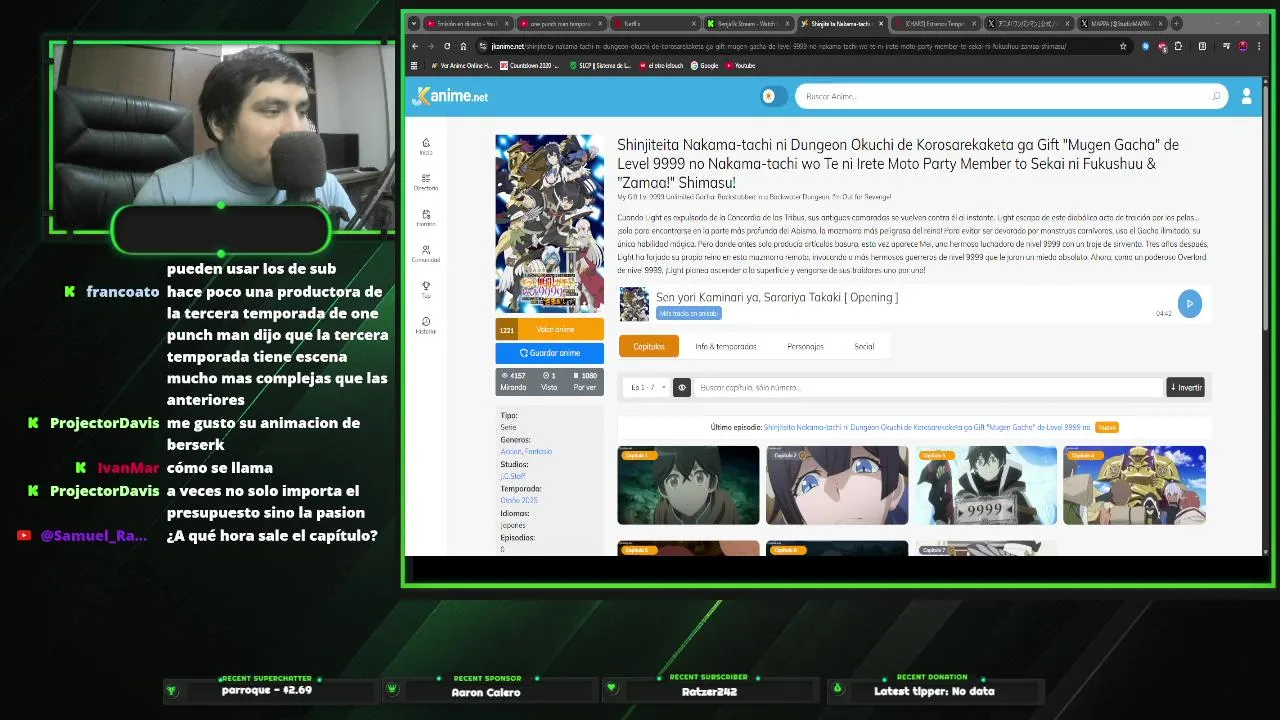Open the J.C.Staff studio link
This screenshot has height=720, width=1280.
click(513, 476)
